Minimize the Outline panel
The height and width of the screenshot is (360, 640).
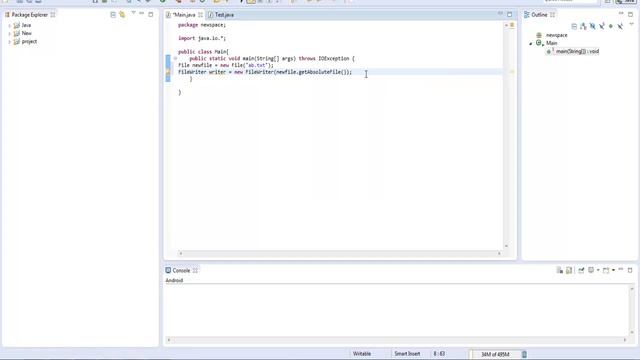coord(621,14)
